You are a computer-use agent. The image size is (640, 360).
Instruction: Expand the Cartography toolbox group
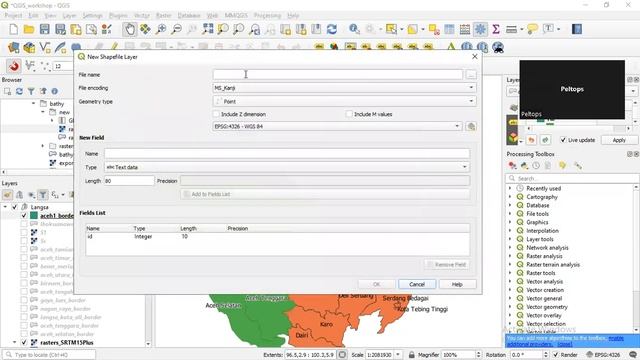510,197
